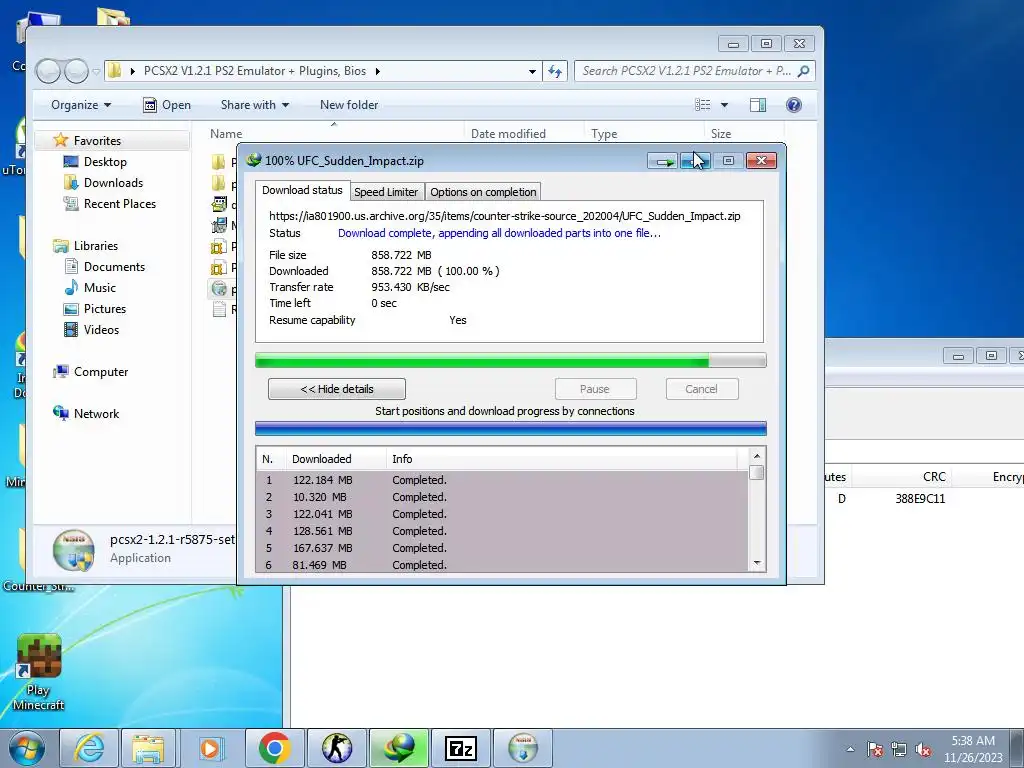The image size is (1024, 768).
Task: Open Play Minecraft desktop shortcut
Action: pos(39,673)
